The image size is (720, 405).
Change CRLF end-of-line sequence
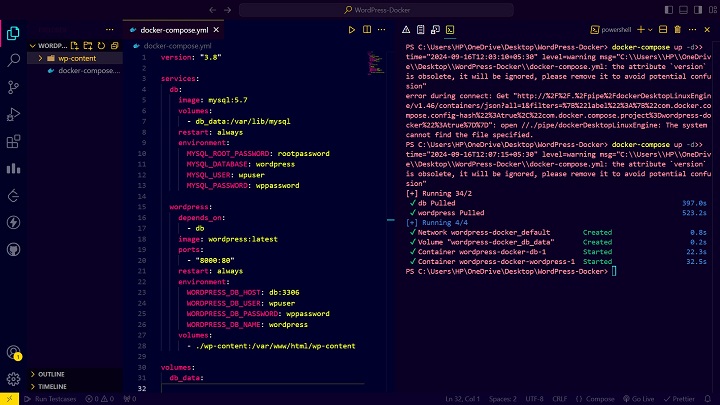coord(560,399)
